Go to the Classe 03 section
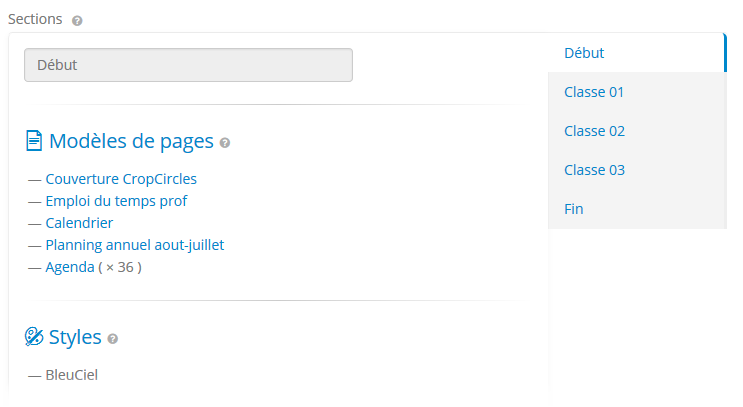 pyautogui.click(x=636, y=170)
